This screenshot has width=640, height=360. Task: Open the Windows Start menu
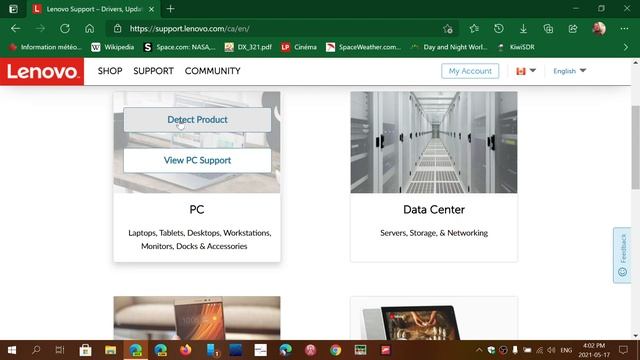11,350
